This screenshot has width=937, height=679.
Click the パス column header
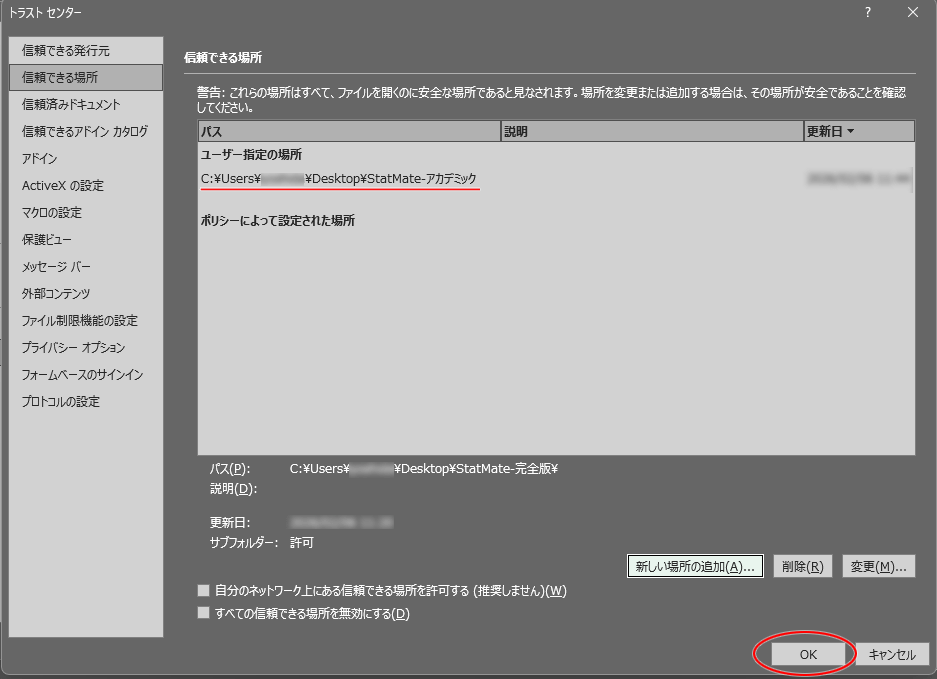348,132
